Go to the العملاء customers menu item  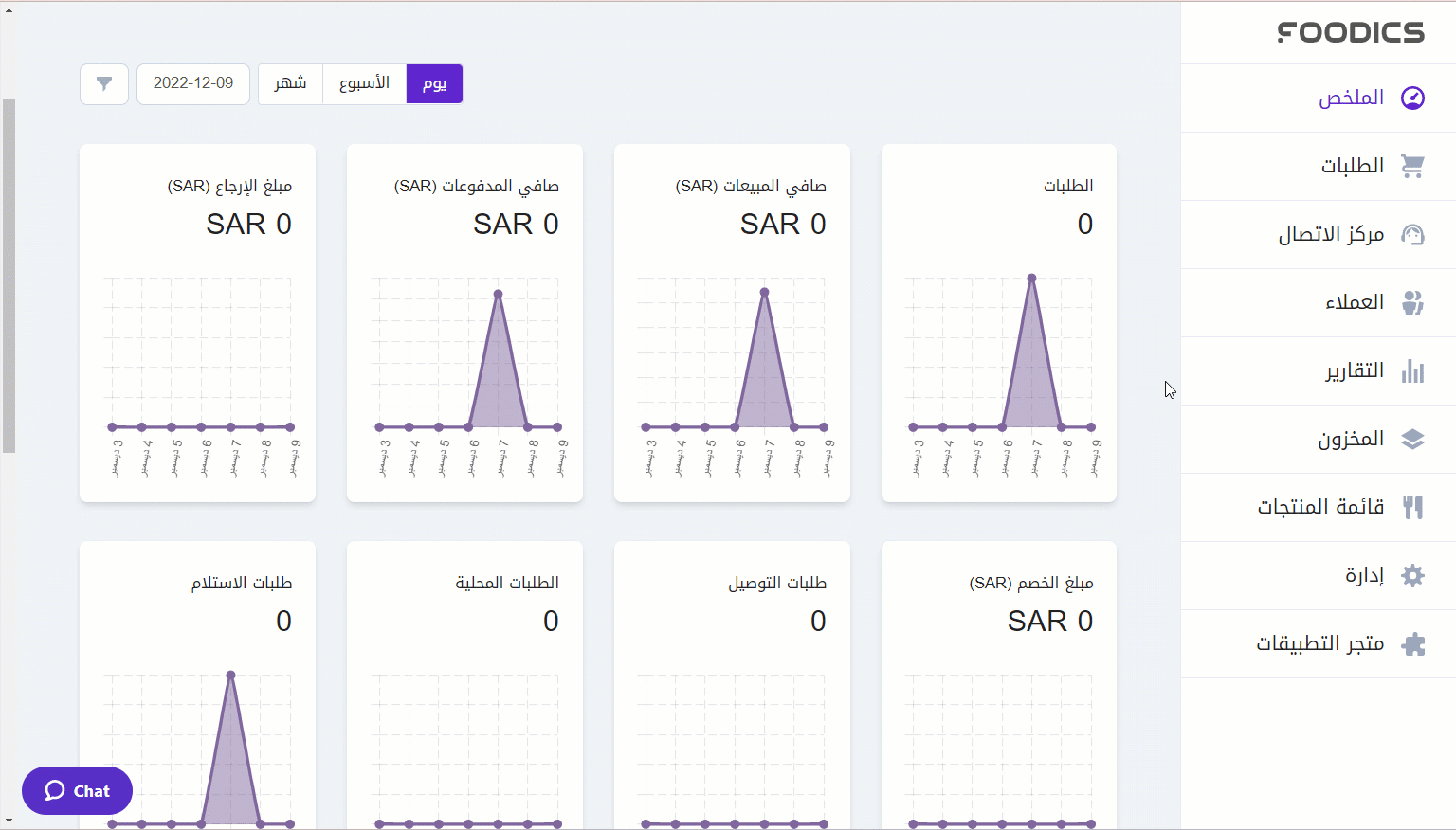pyautogui.click(x=1354, y=303)
